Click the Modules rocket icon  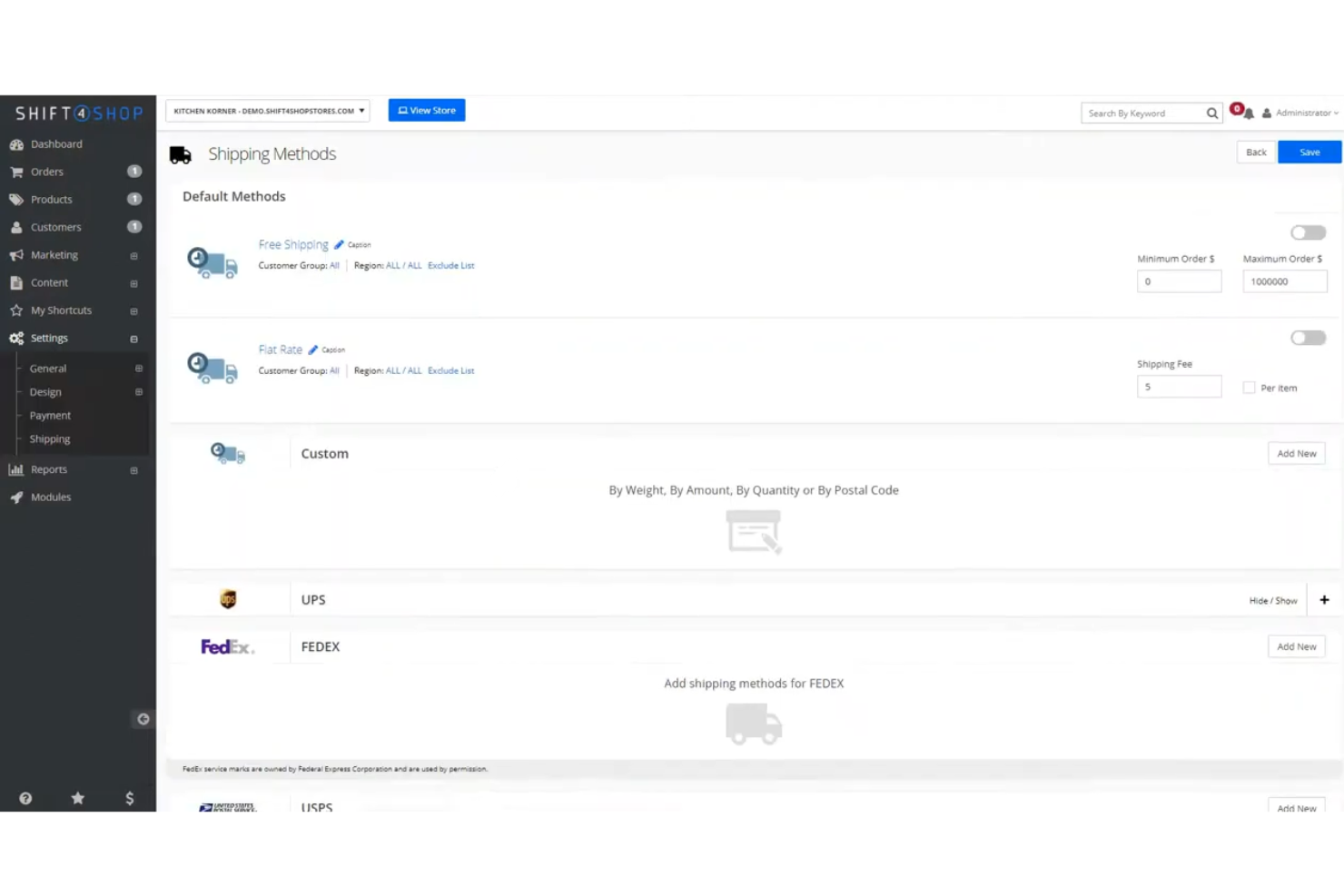pos(16,497)
